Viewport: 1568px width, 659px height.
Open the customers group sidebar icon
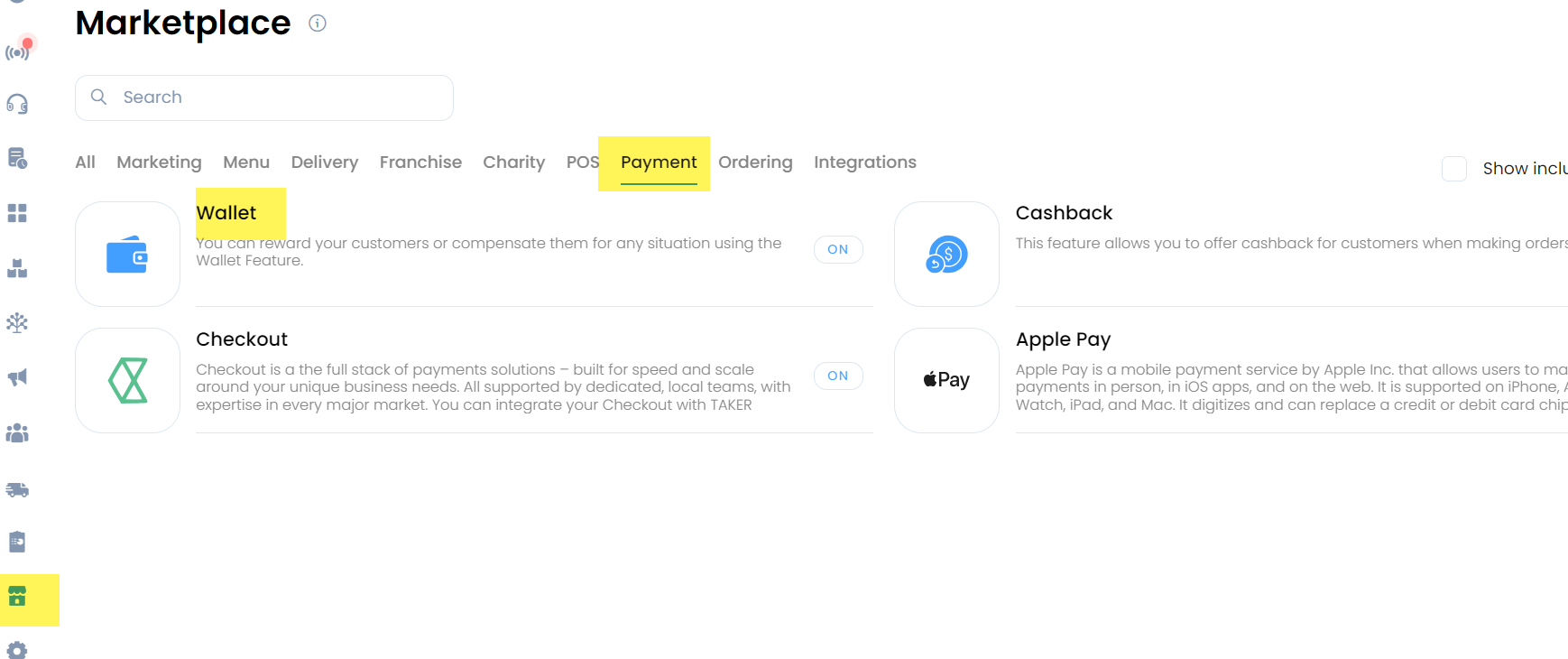(17, 433)
